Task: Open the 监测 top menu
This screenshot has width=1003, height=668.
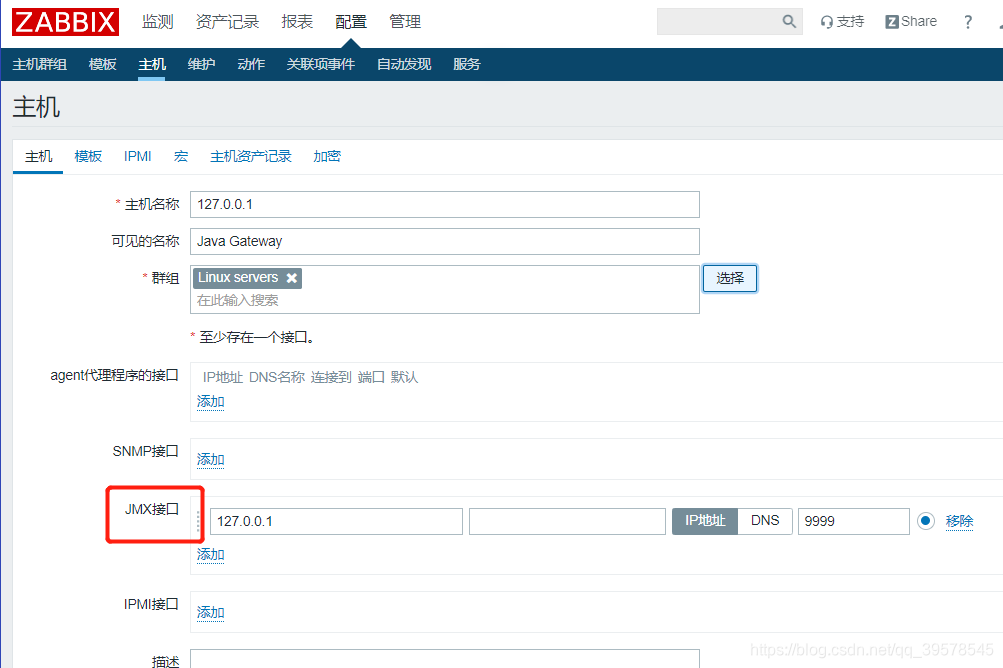Action: [157, 22]
